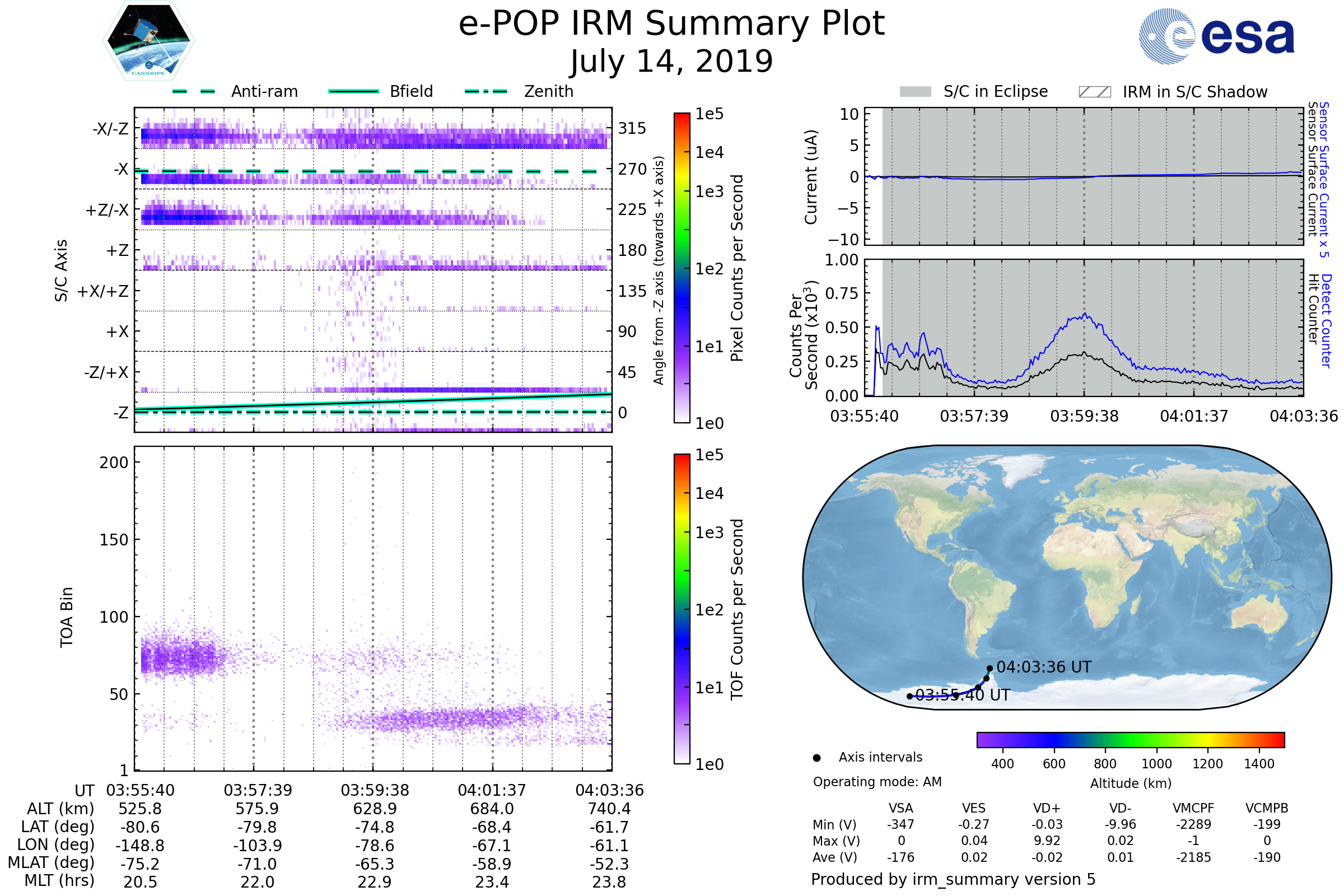Click the Axis intervals black dot marker

tap(816, 758)
